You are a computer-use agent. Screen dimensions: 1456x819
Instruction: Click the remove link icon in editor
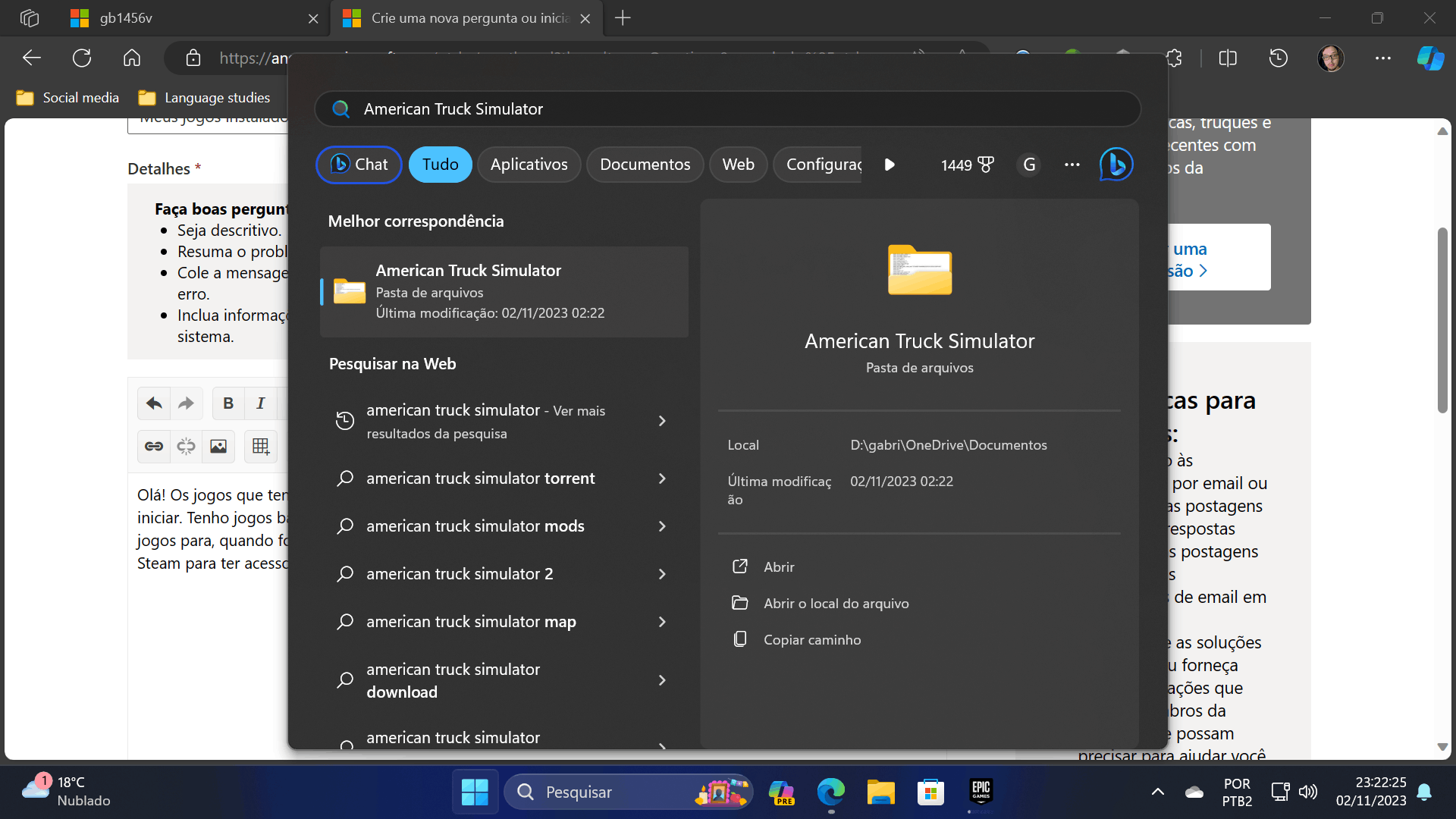click(x=186, y=446)
